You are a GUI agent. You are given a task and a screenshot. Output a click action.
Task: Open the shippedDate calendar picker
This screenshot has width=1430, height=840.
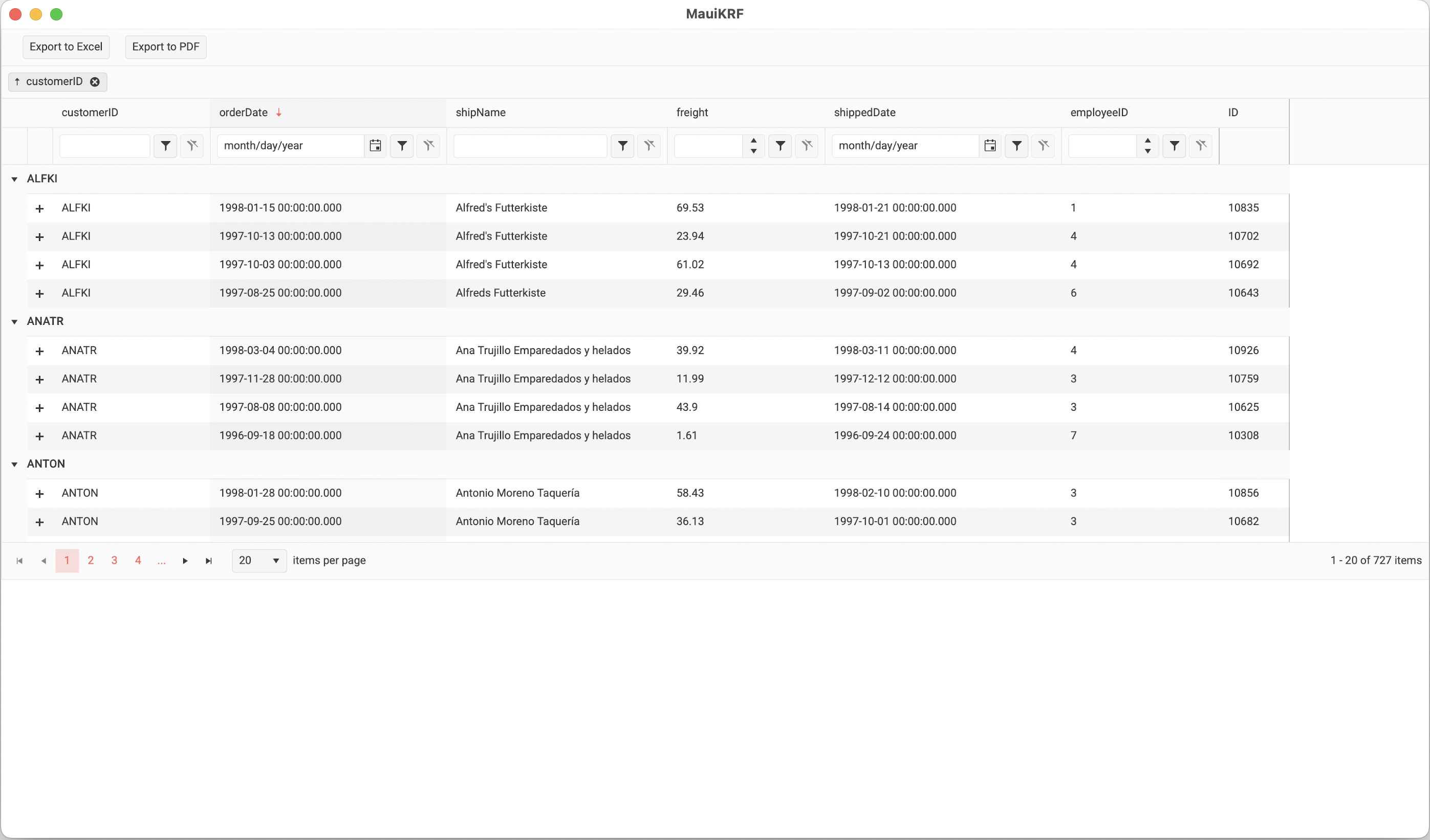[x=990, y=146]
